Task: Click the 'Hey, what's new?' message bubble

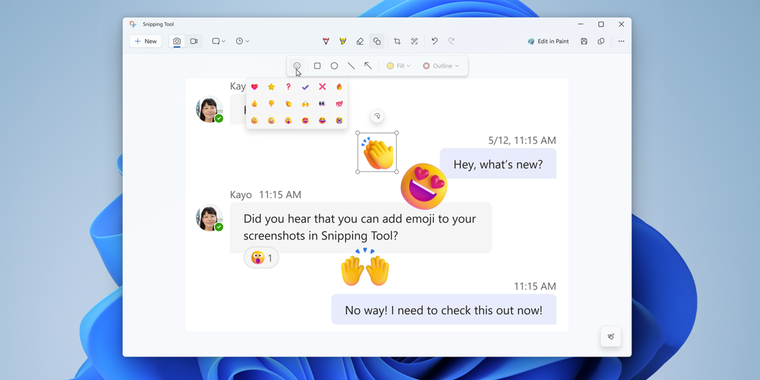Action: [x=498, y=164]
